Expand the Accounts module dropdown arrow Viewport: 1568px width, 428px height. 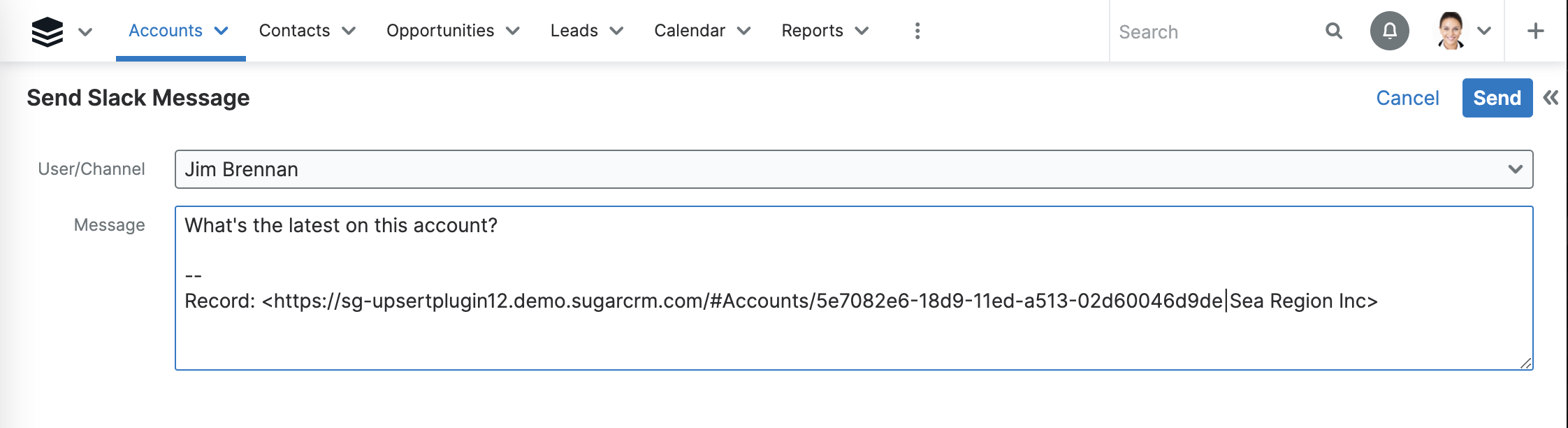(x=222, y=31)
